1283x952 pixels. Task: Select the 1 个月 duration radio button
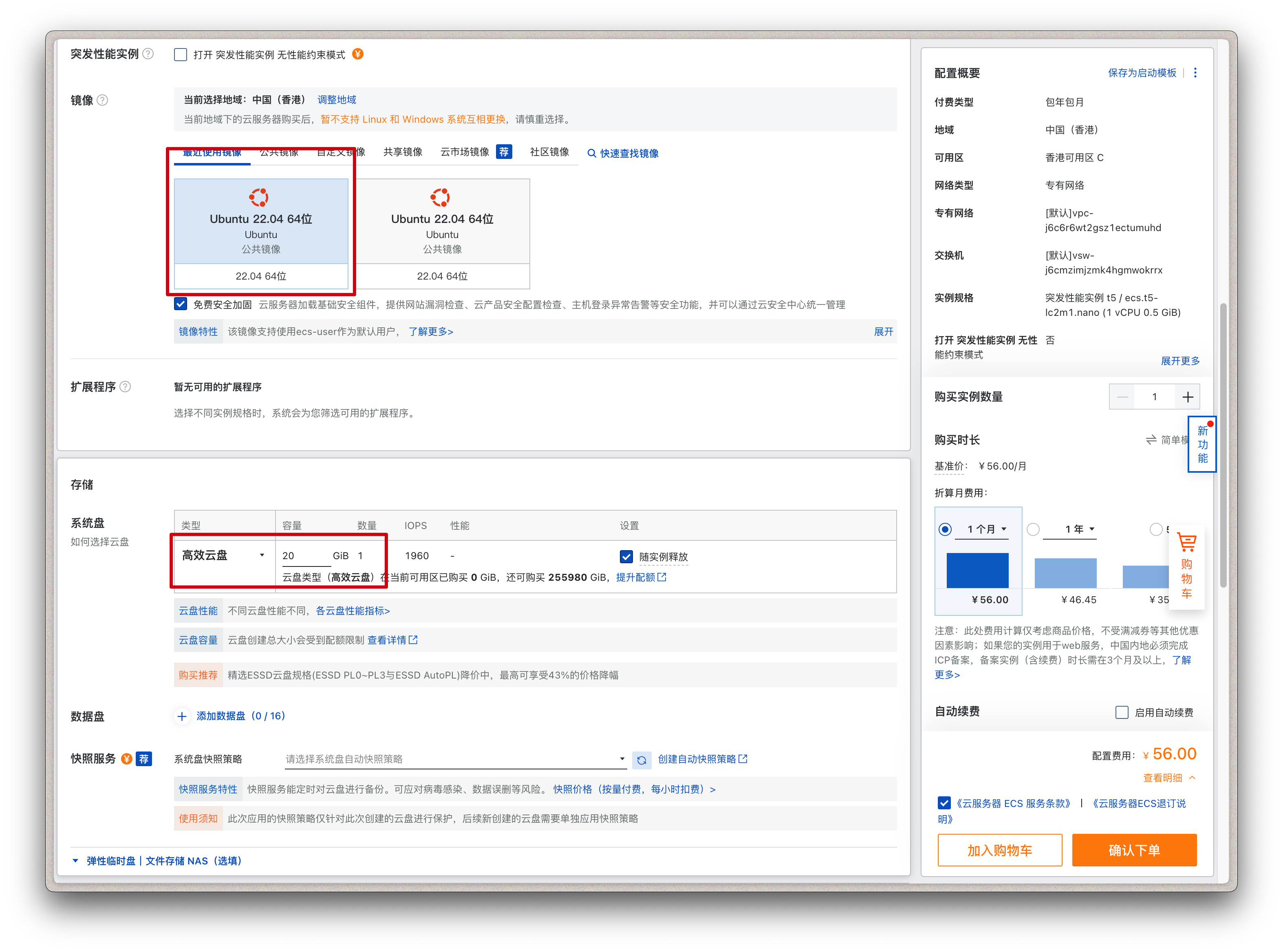point(945,529)
